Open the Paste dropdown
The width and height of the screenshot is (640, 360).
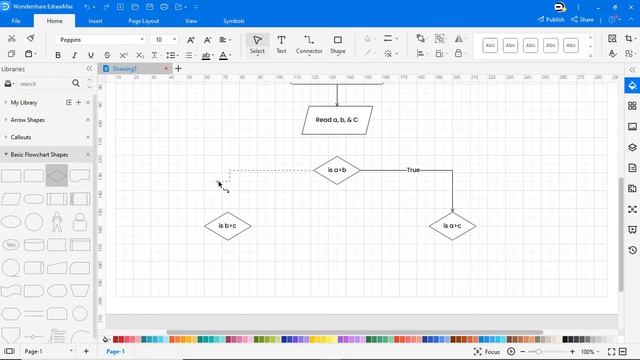tap(31, 54)
